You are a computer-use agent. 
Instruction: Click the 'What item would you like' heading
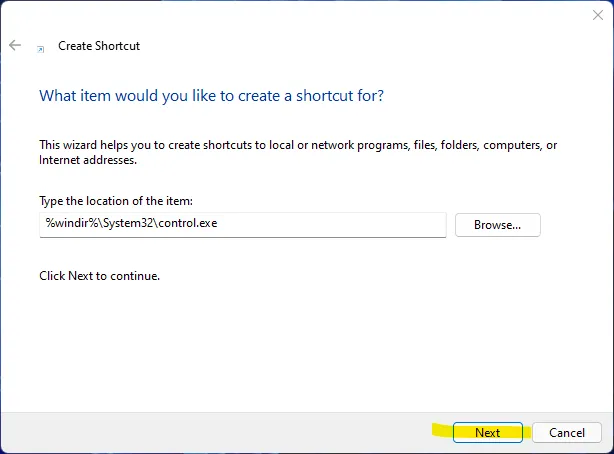(x=211, y=96)
